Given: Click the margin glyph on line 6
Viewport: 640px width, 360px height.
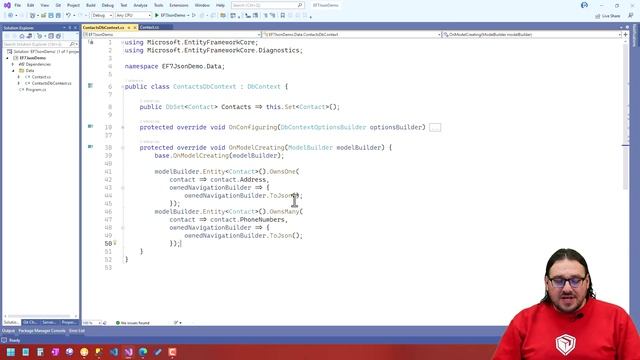Looking at the screenshot, I should 91,86.
